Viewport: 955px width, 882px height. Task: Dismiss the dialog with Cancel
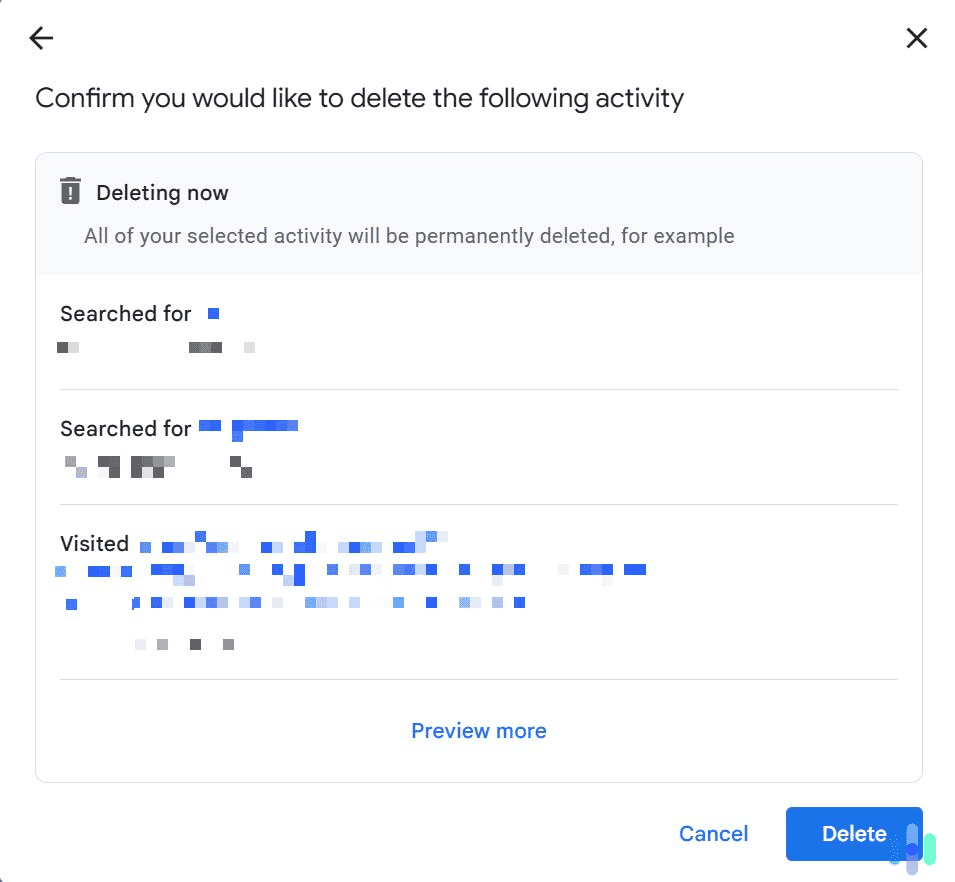click(x=713, y=834)
